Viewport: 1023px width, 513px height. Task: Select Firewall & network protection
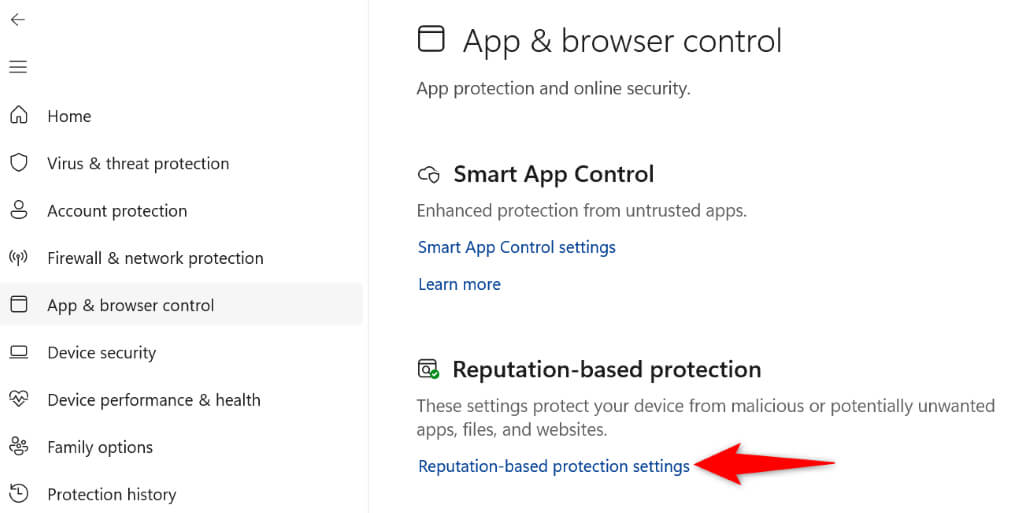pyautogui.click(x=155, y=258)
